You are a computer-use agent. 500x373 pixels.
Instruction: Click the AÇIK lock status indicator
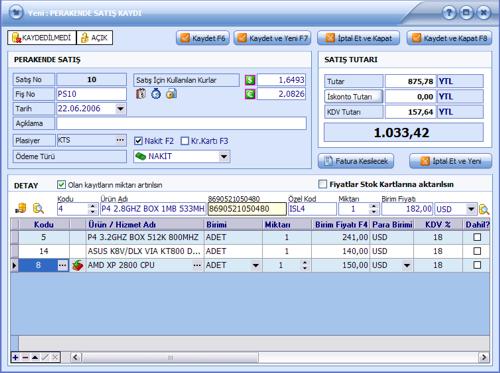point(95,38)
